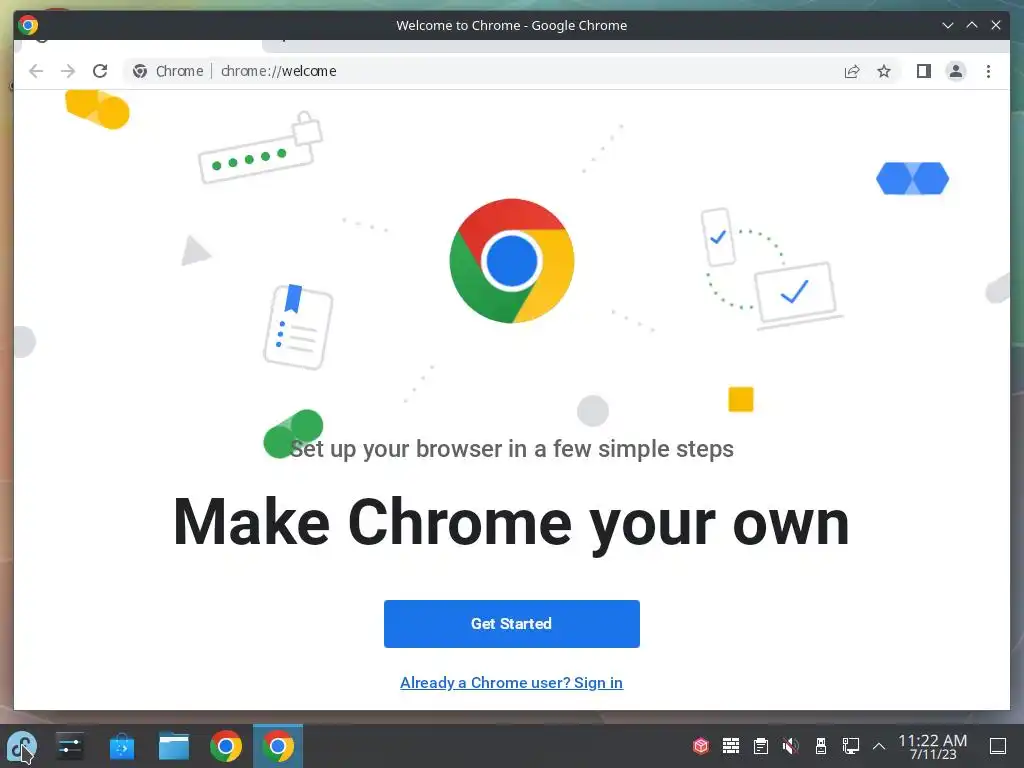Open the network connection tray icon
This screenshot has width=1024, height=768.
(x=850, y=746)
